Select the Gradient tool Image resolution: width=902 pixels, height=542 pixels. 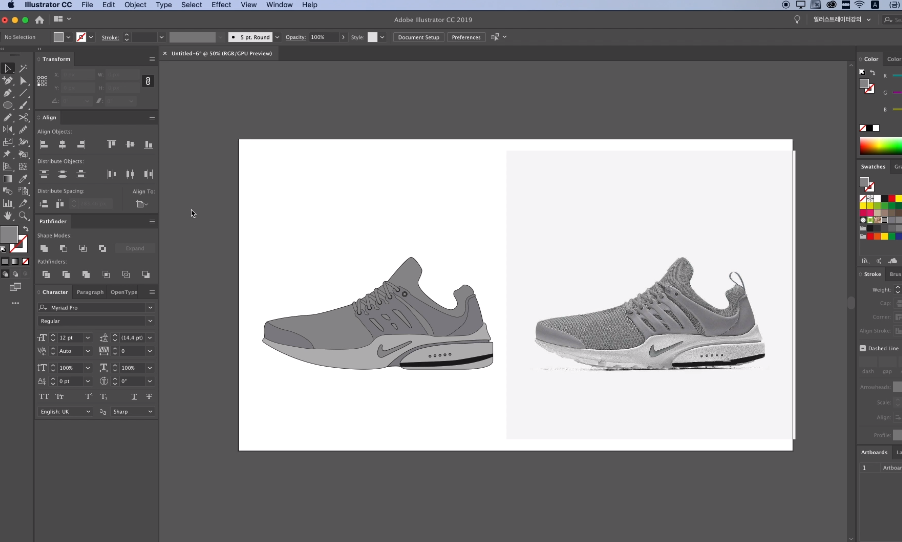[x=7, y=178]
